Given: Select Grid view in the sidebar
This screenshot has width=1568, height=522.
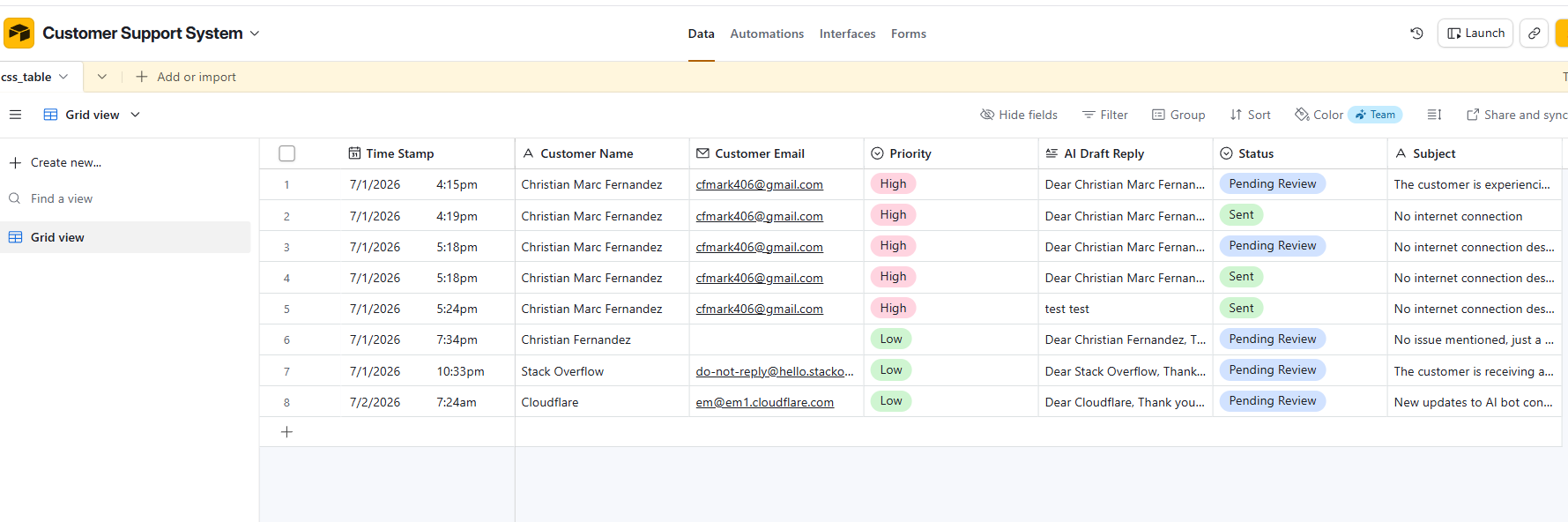Looking at the screenshot, I should click(125, 237).
